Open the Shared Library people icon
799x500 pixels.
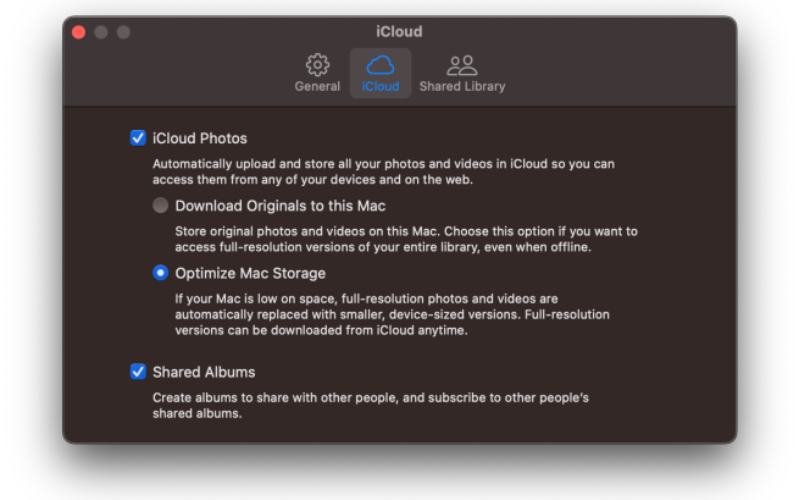pos(462,65)
